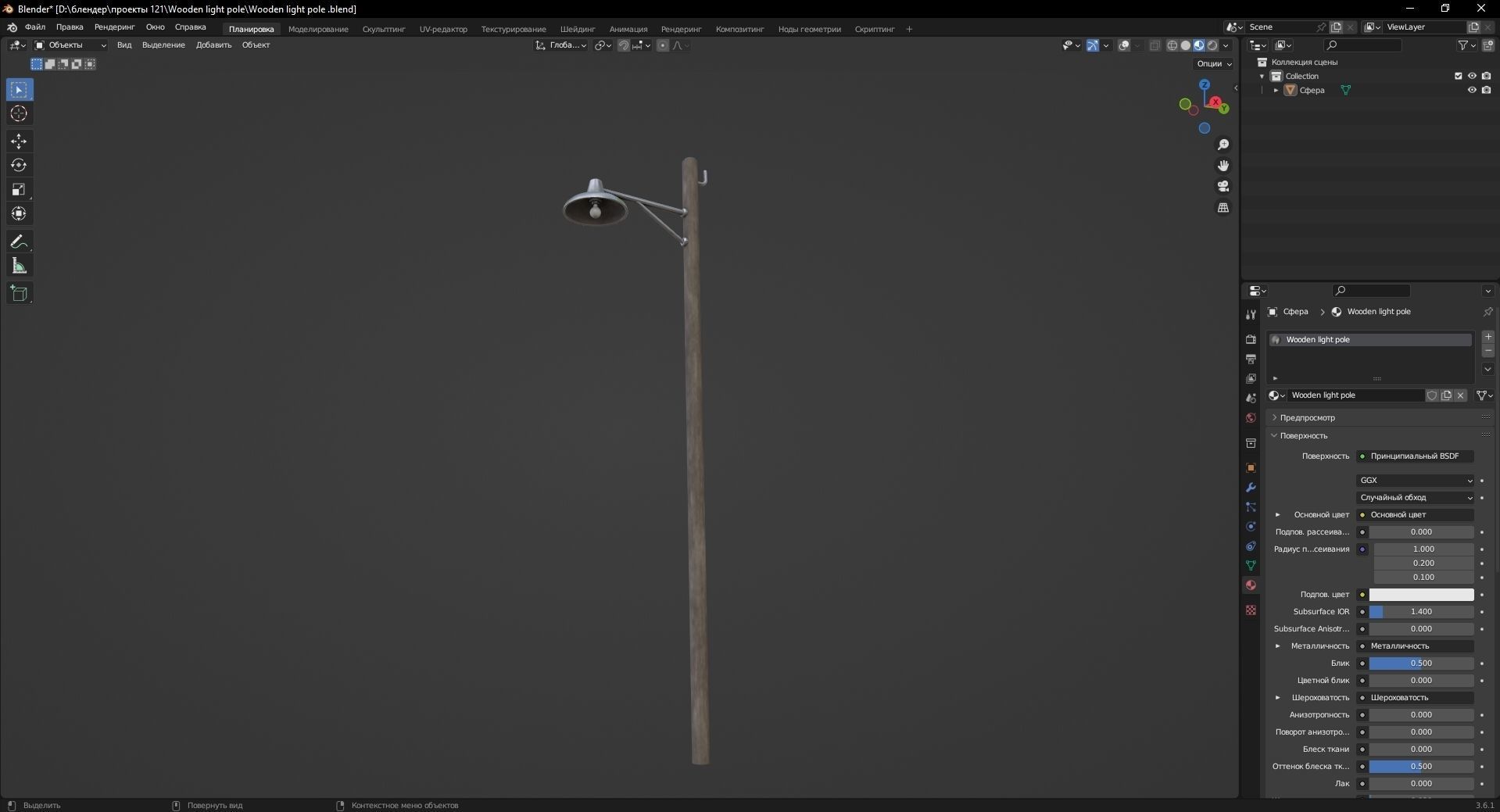Select the Transform tool

20,213
